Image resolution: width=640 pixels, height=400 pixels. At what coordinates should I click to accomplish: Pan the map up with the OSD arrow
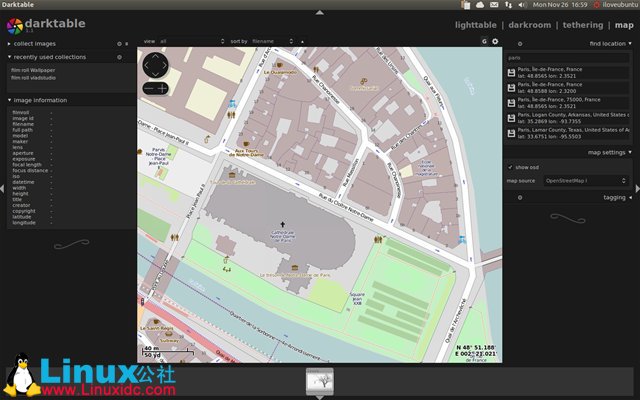pyautogui.click(x=155, y=56)
